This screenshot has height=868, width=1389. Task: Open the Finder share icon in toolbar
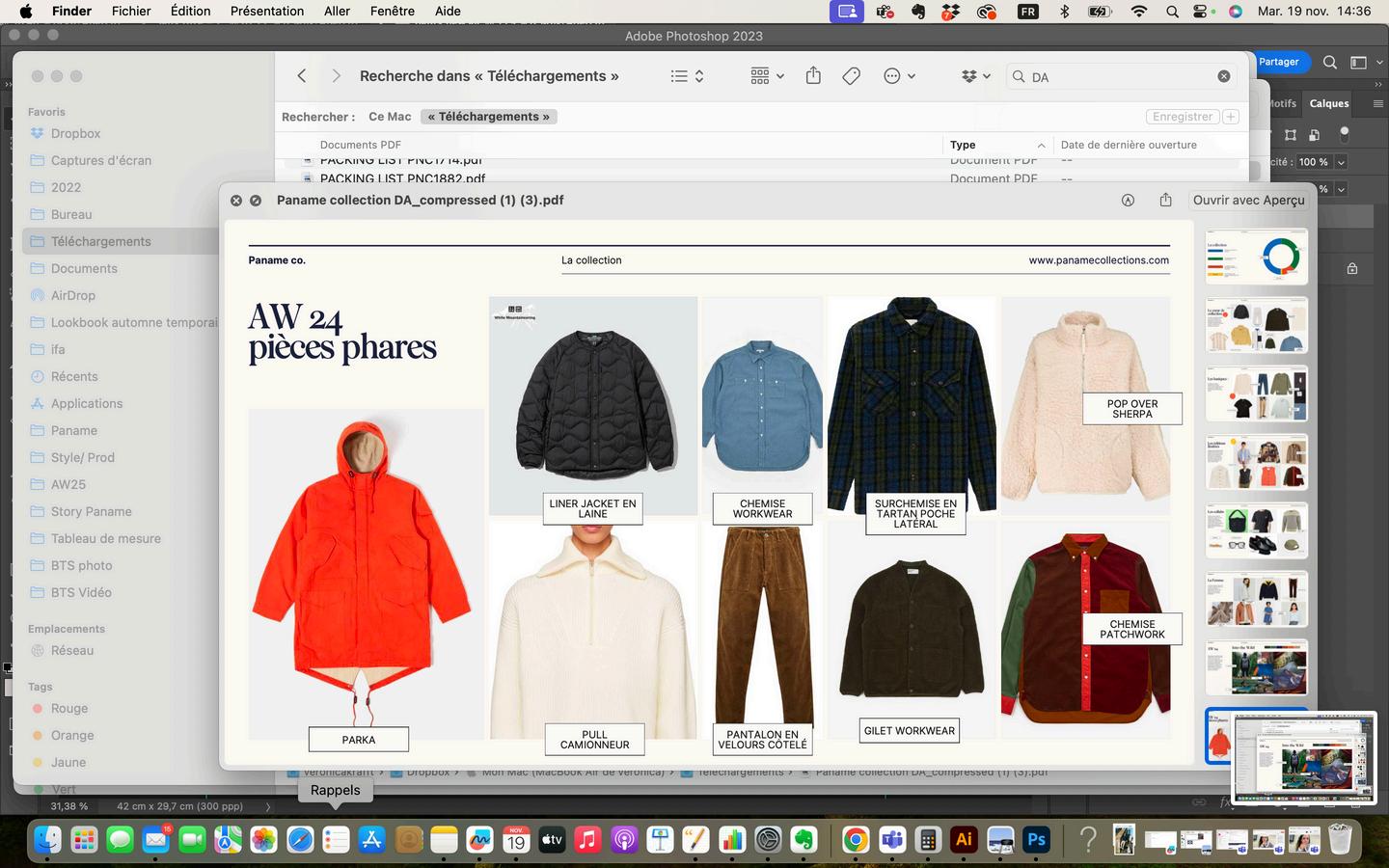pyautogui.click(x=813, y=75)
